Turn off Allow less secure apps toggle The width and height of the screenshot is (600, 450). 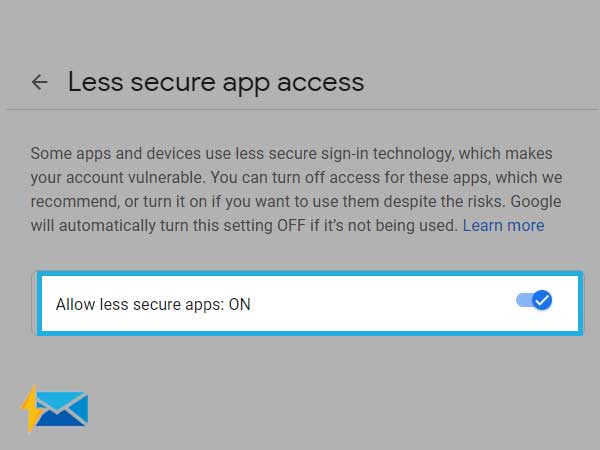tap(534, 300)
